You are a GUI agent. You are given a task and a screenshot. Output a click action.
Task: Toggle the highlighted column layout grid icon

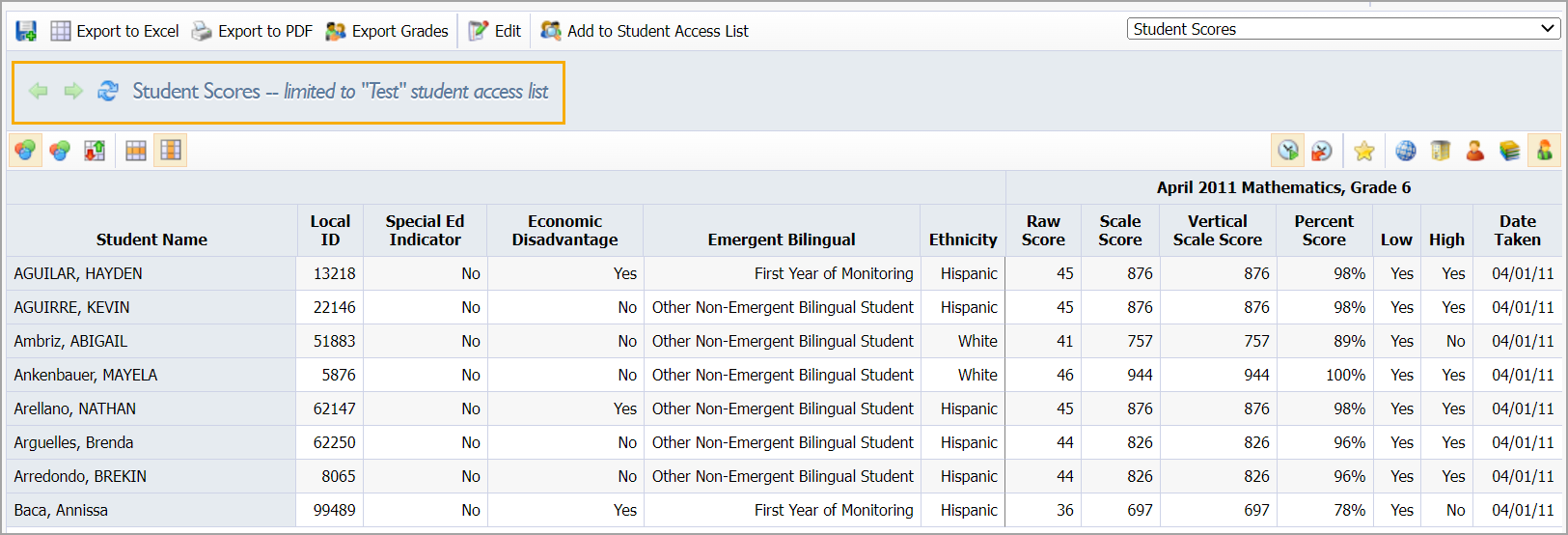pyautogui.click(x=171, y=151)
